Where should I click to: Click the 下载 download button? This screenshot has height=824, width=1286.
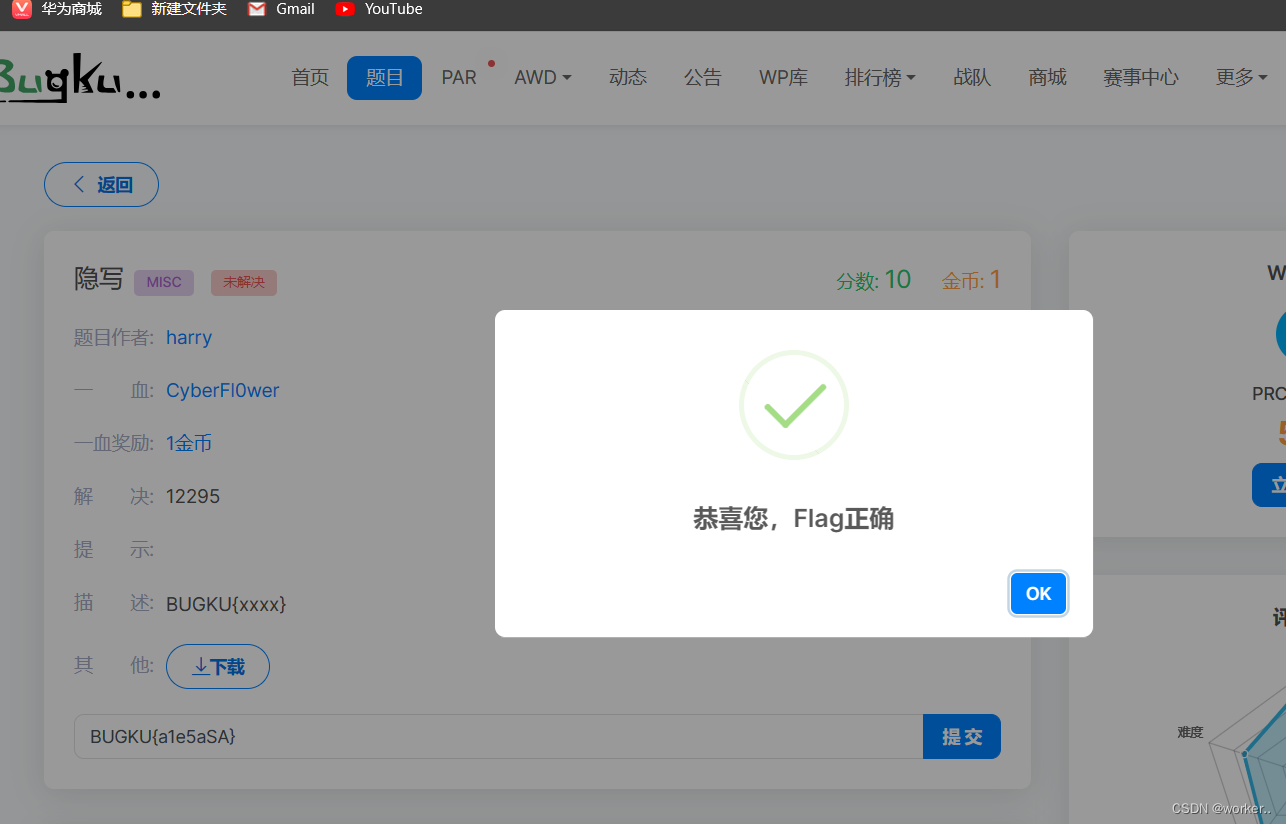point(218,667)
